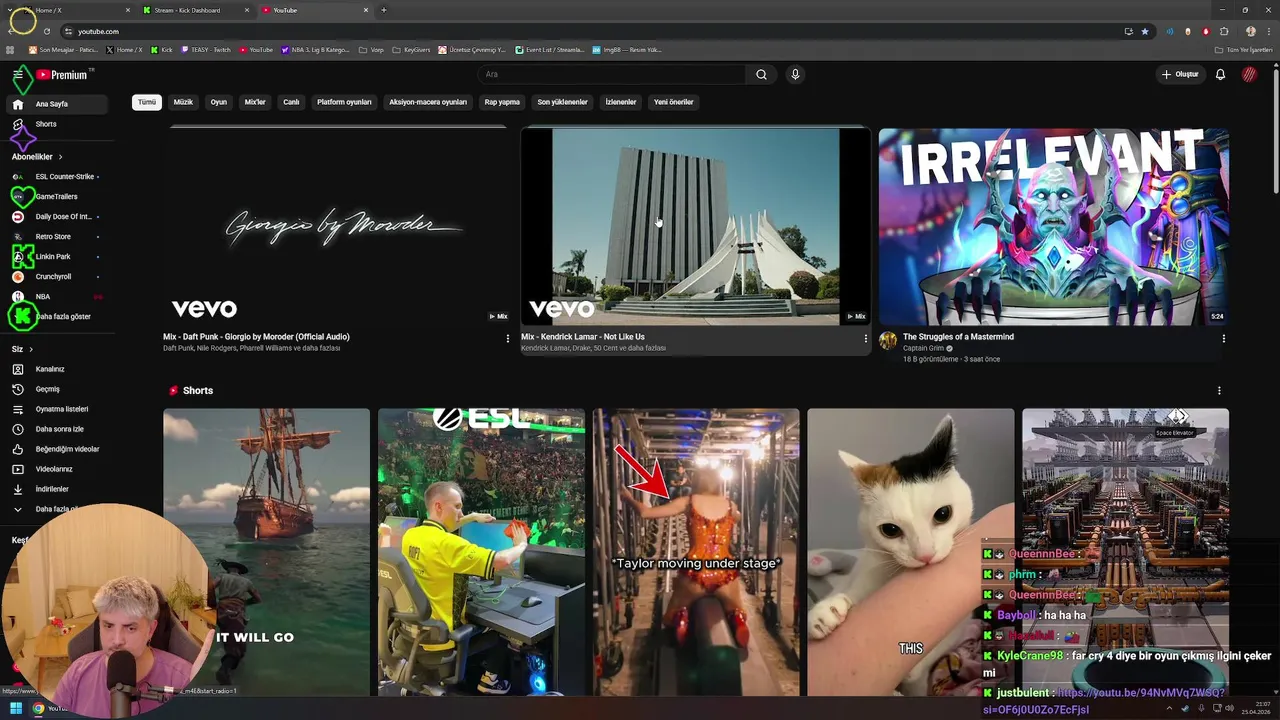The height and width of the screenshot is (720, 1280).
Task: Play the cat Shorts thumbnail
Action: pos(910,552)
